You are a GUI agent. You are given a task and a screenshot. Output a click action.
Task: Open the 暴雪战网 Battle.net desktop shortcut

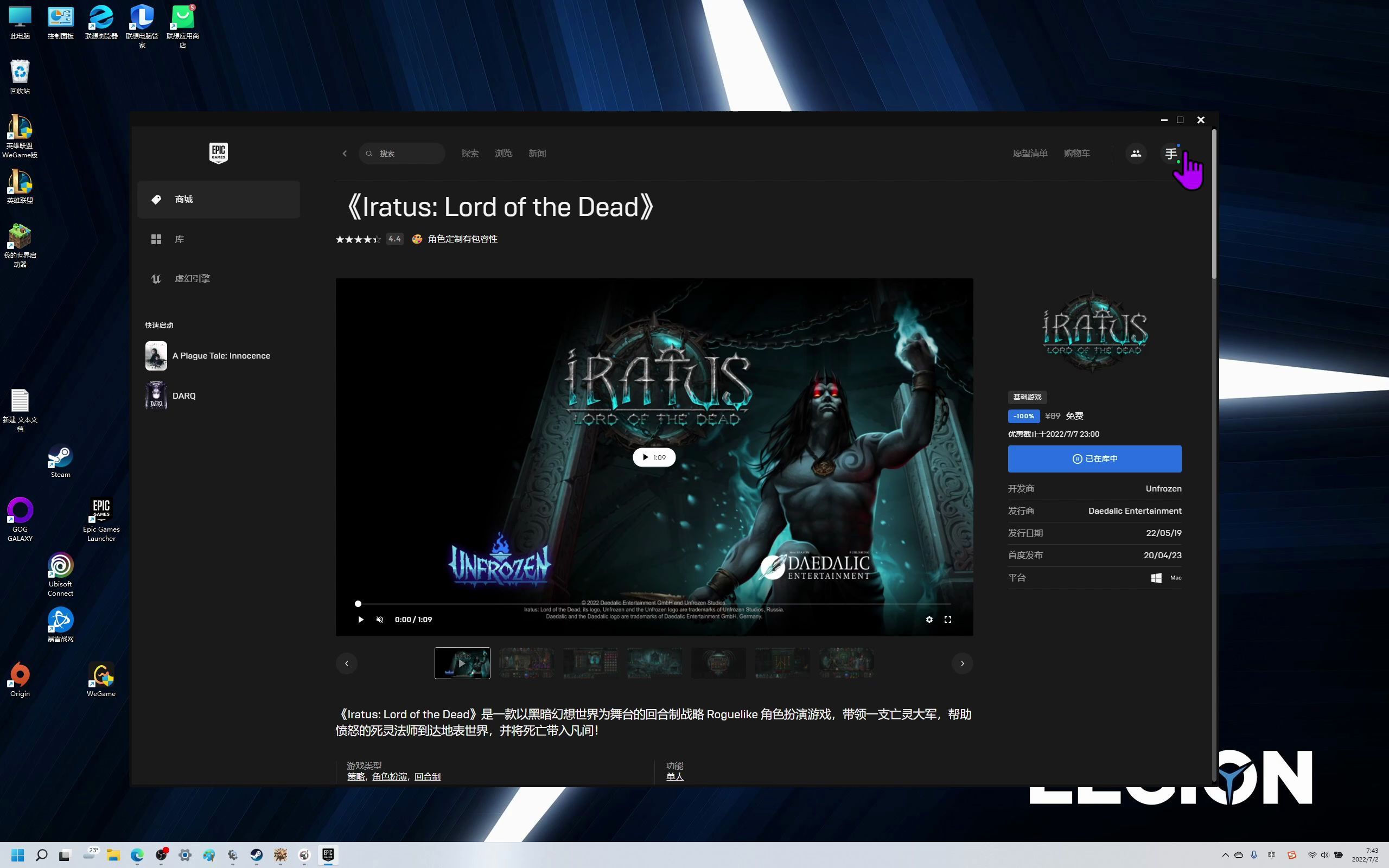60,624
